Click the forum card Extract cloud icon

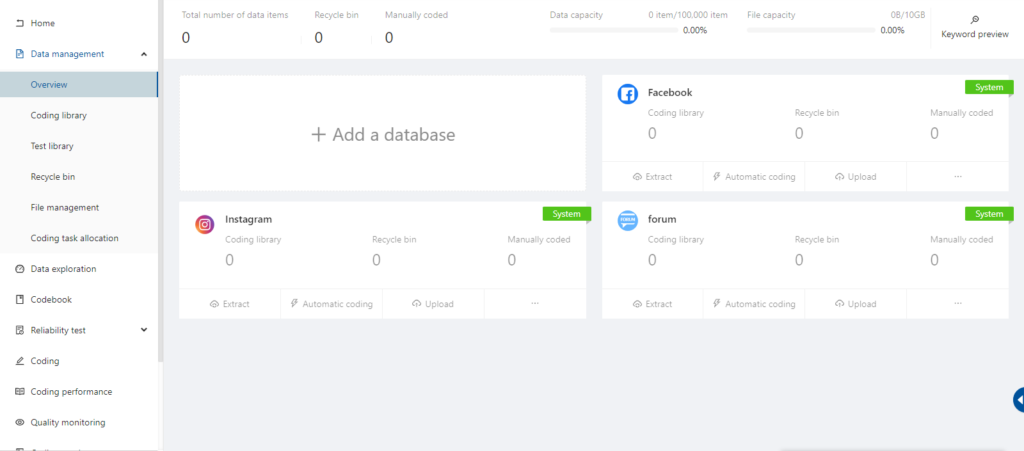tap(637, 304)
